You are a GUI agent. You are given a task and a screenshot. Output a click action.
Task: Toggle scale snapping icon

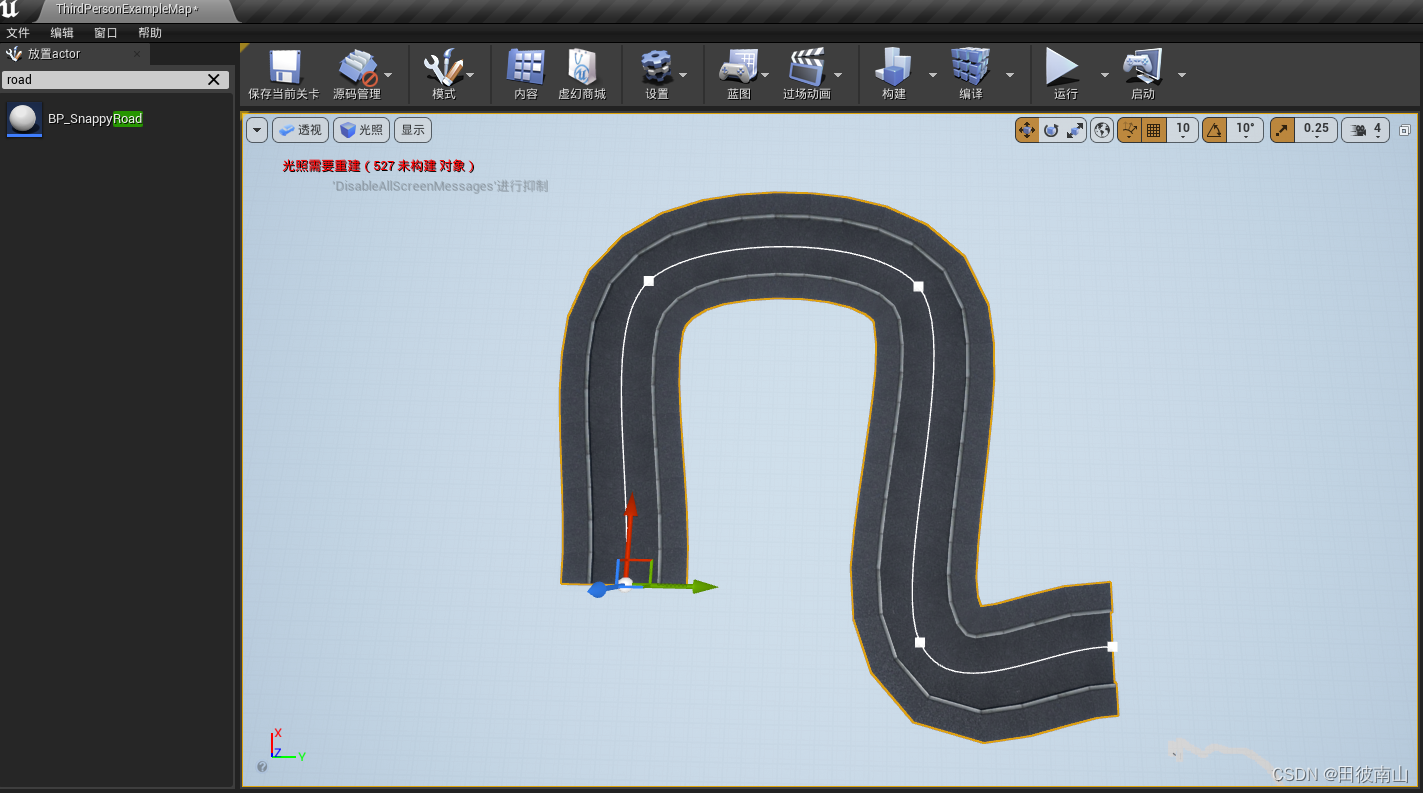click(1282, 130)
